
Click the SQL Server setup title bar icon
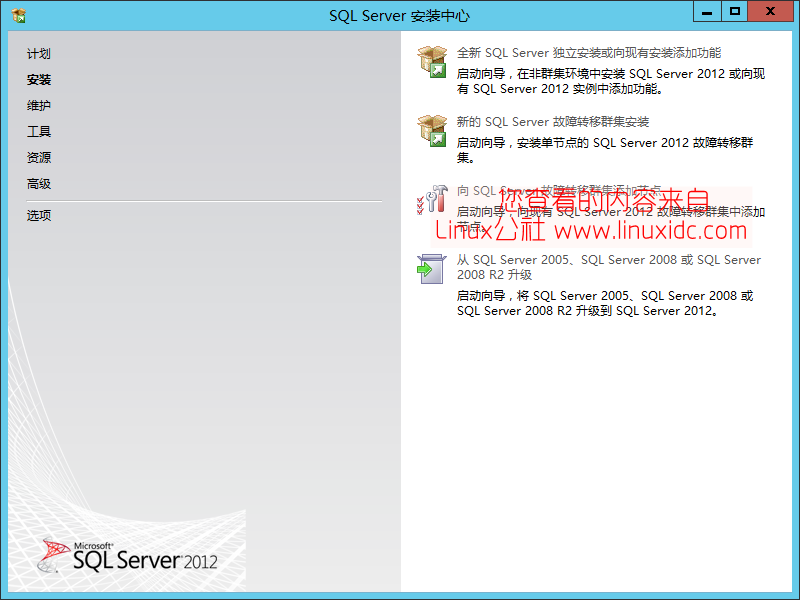pyautogui.click(x=18, y=15)
